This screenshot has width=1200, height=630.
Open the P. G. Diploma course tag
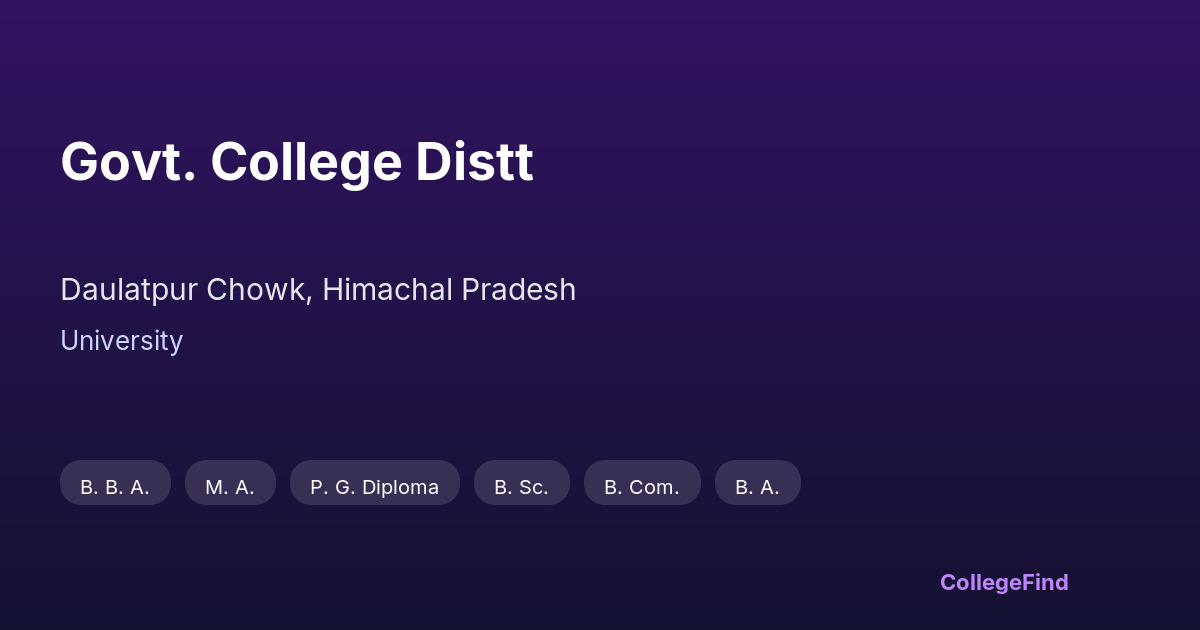coord(374,487)
